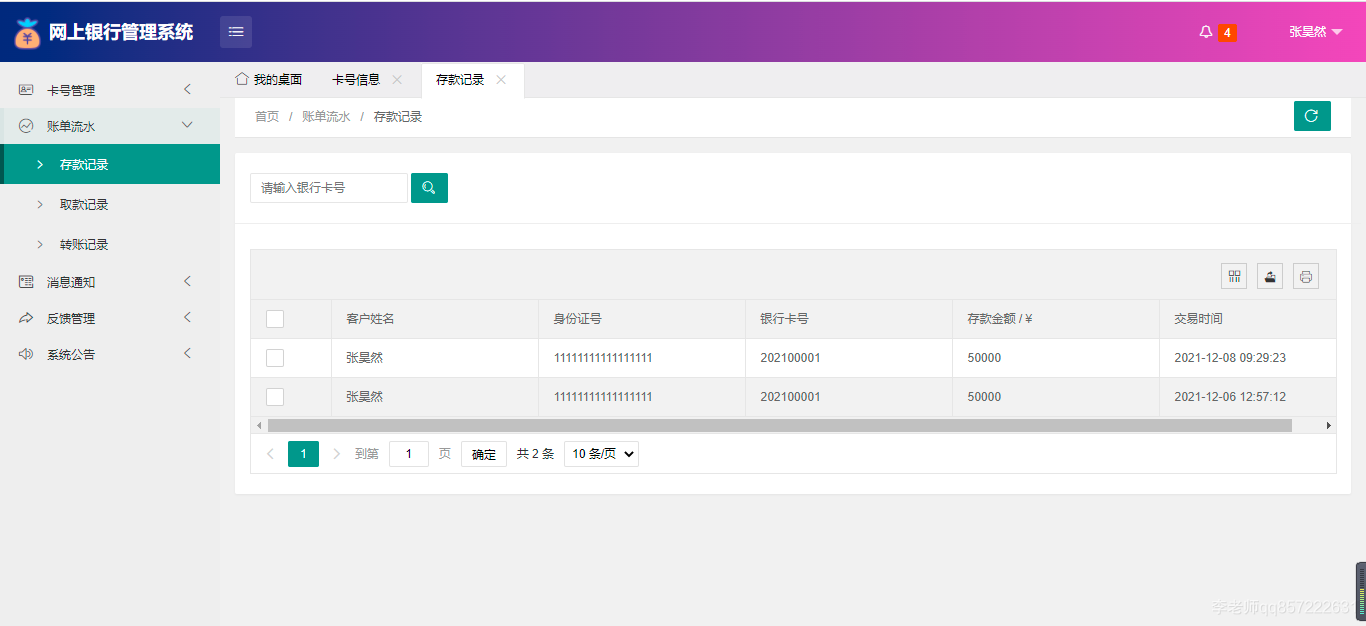Click the icon beside 消息通知
This screenshot has width=1366, height=626.
(26, 282)
